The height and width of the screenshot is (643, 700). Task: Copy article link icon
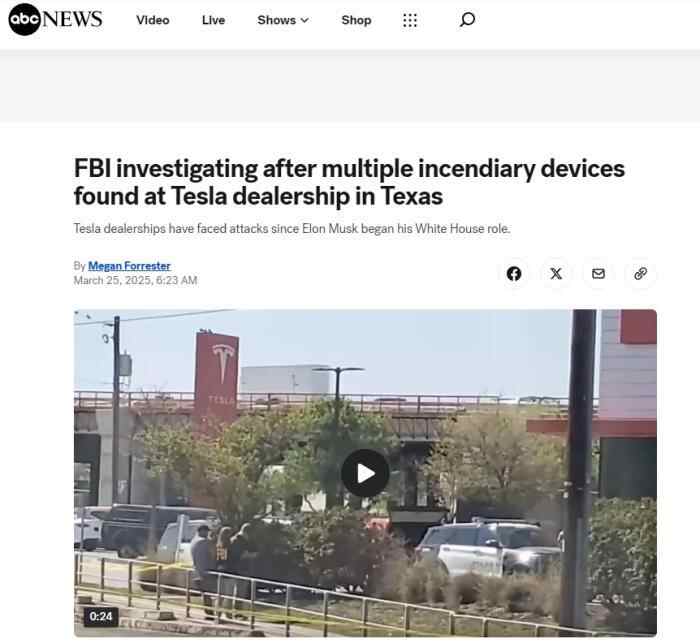coord(641,273)
